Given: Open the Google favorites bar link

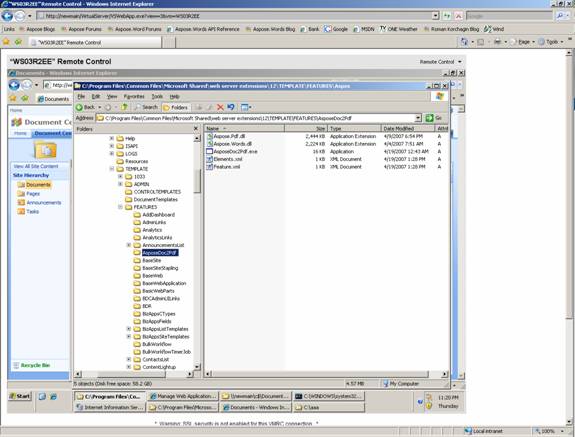Looking at the screenshot, I should [336, 29].
